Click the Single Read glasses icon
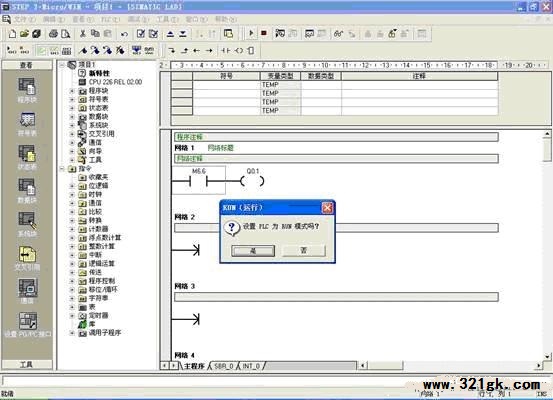Viewport: 553px width, 400px height. 338,34
